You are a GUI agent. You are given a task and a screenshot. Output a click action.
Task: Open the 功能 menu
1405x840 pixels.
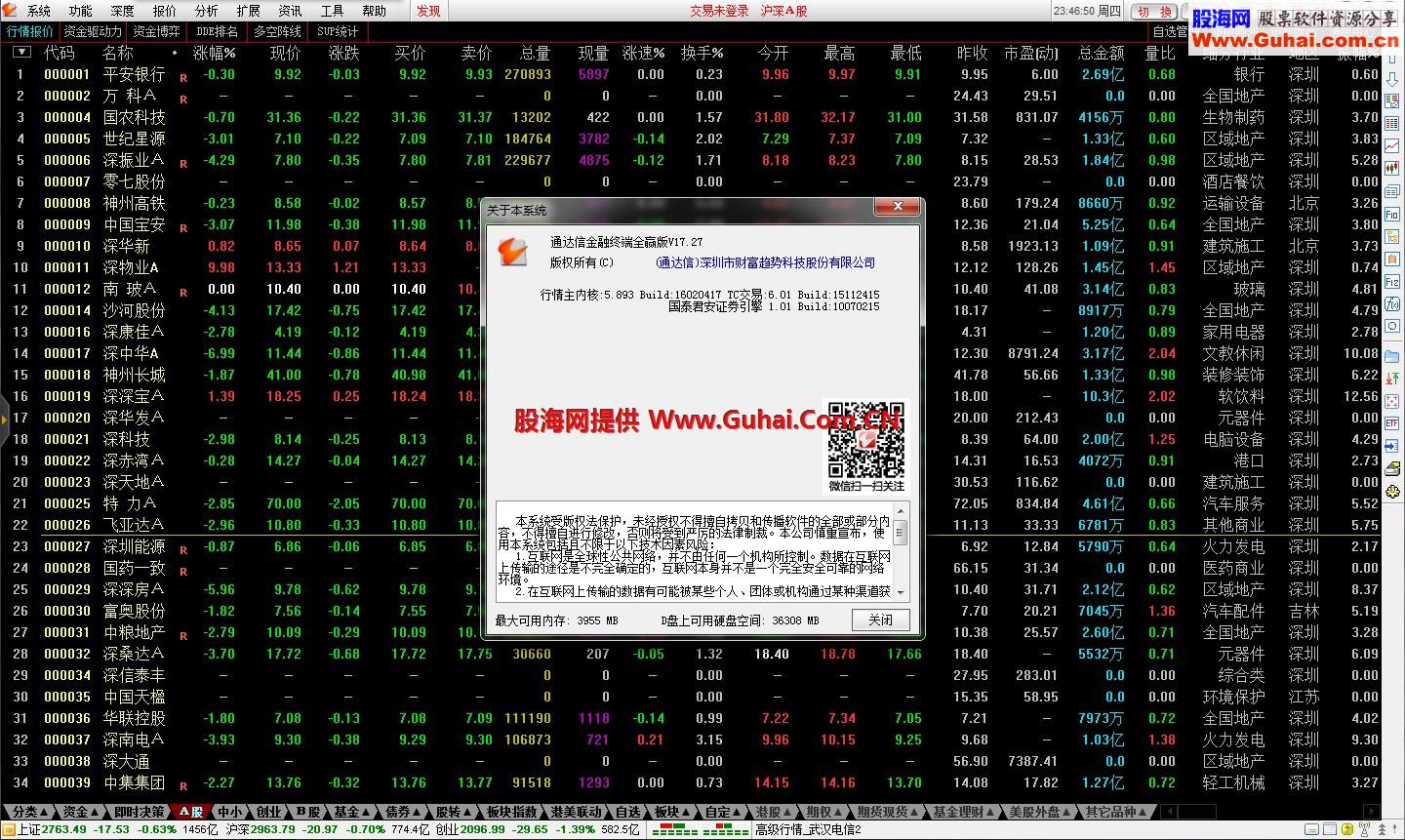(80, 11)
